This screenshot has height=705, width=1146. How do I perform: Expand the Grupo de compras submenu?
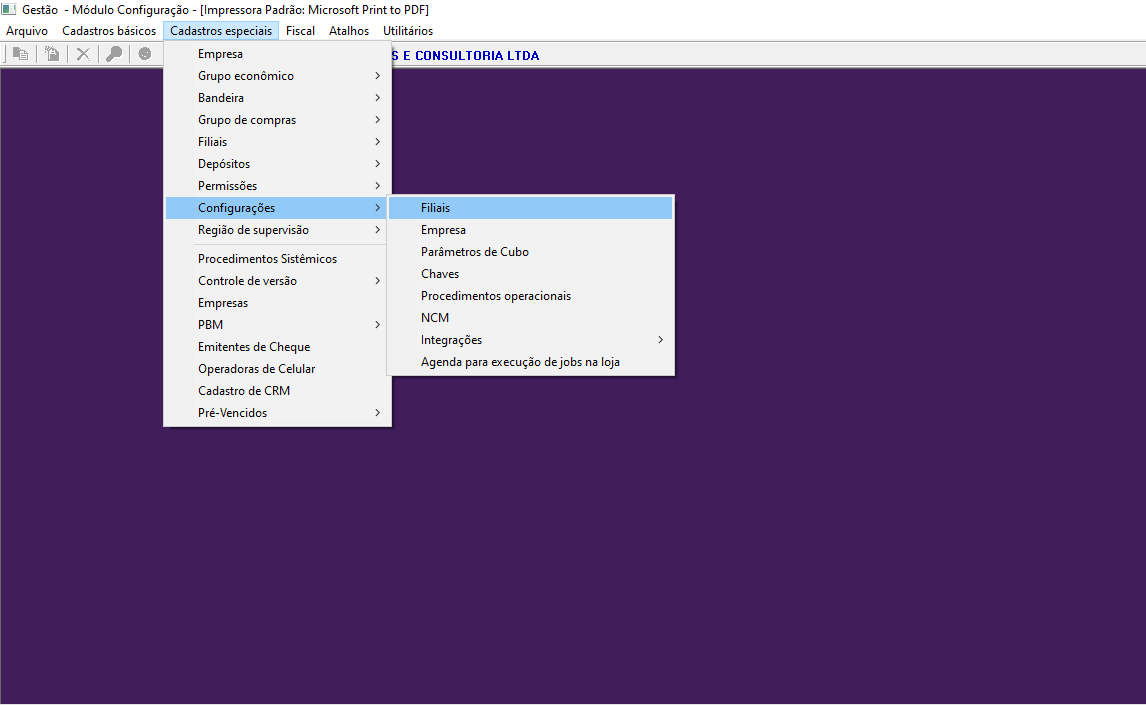pyautogui.click(x=278, y=120)
